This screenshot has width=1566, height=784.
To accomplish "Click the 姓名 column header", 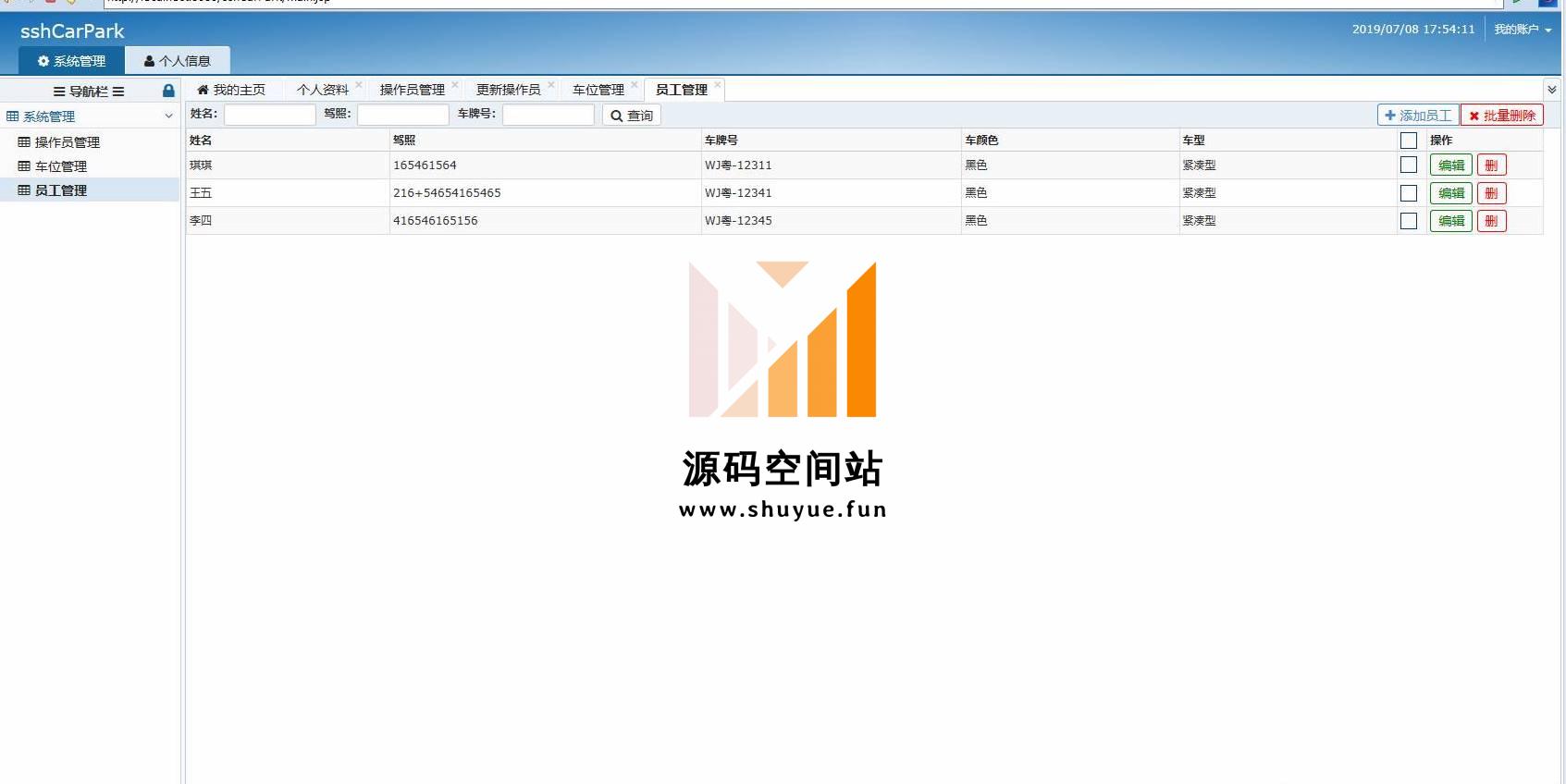I will click(x=201, y=141).
